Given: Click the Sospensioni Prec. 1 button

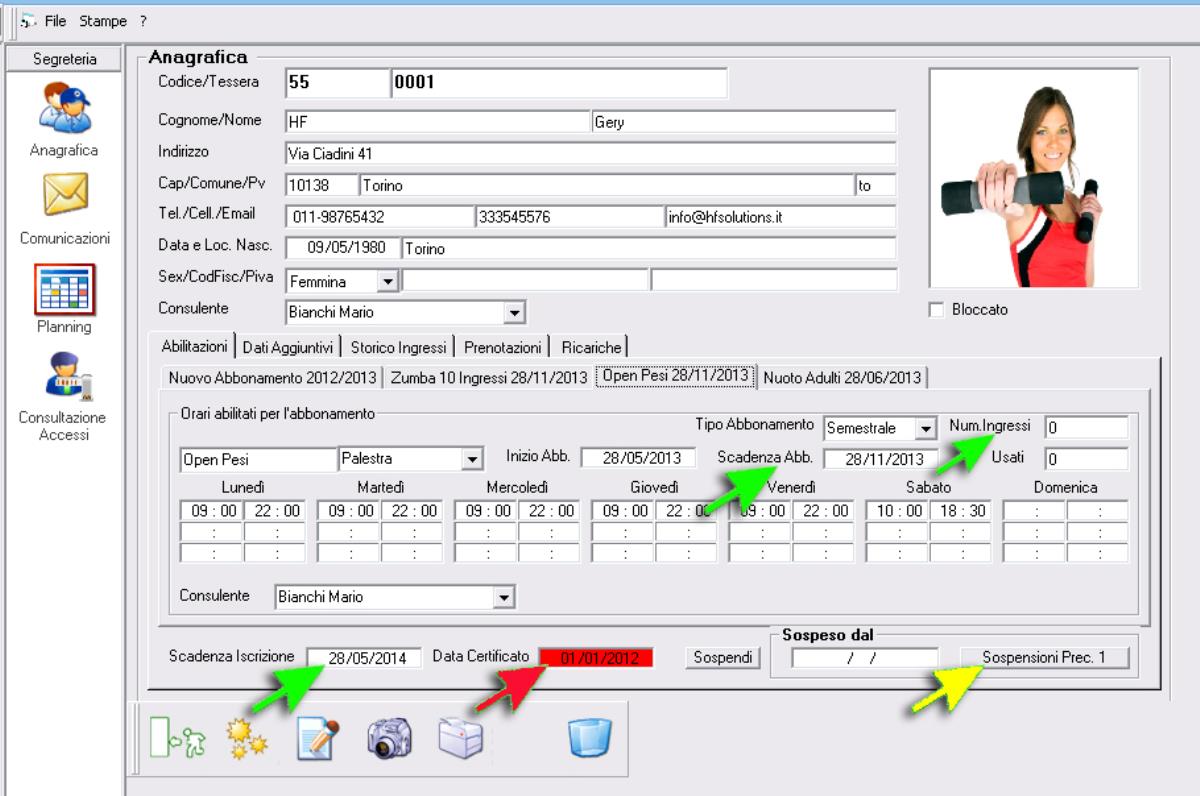Looking at the screenshot, I should 1044,658.
